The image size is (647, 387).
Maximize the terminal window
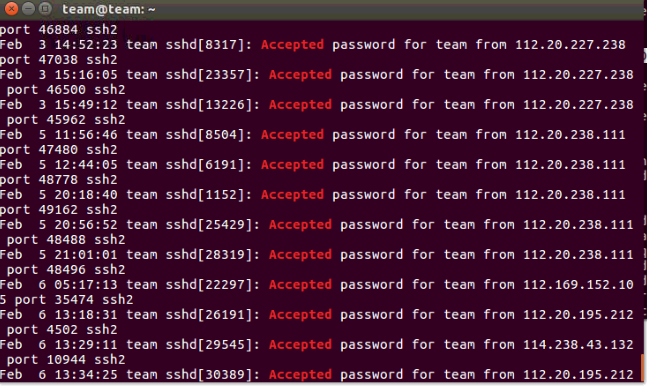click(x=45, y=8)
